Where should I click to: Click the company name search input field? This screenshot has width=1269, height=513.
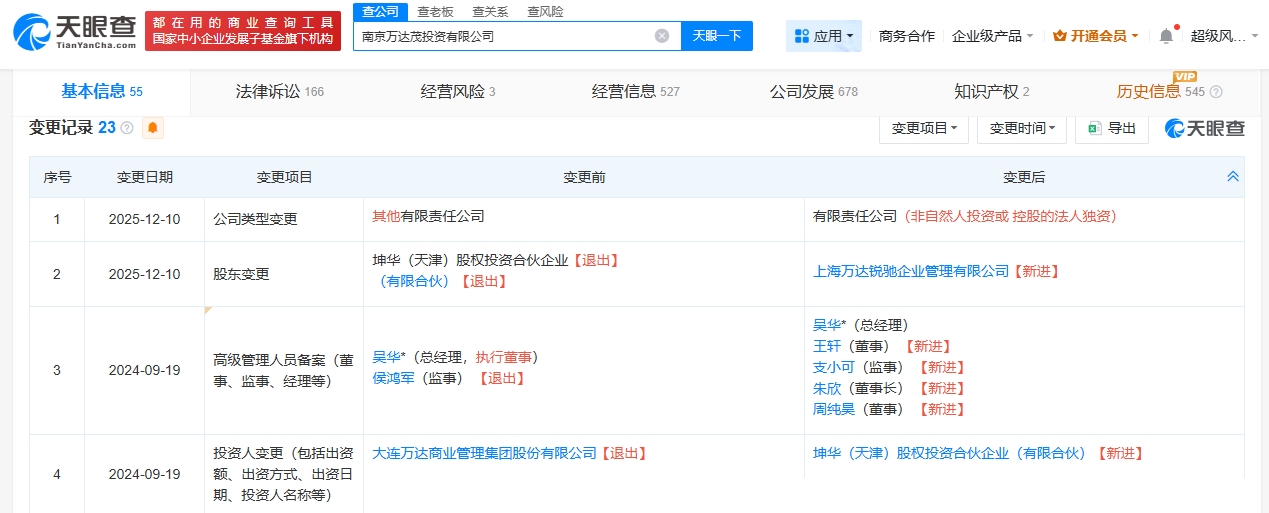coord(500,36)
